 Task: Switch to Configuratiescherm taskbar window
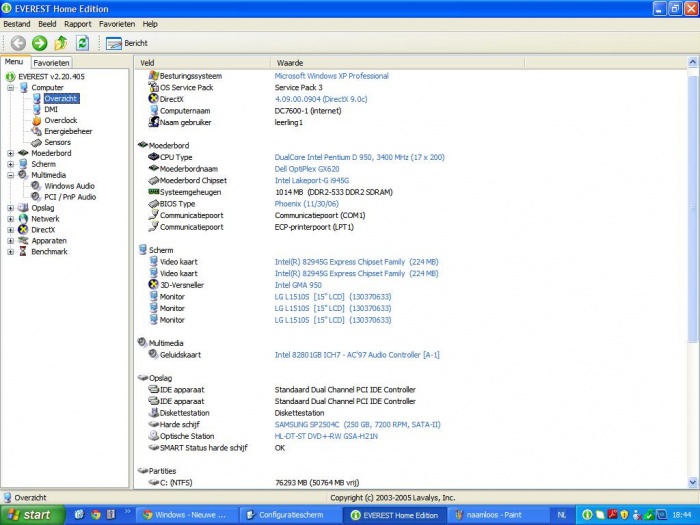click(291, 515)
